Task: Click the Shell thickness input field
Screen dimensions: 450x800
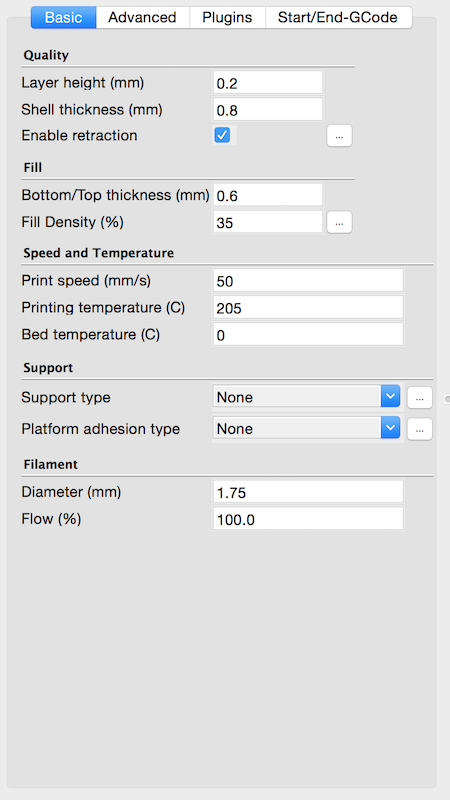Action: (x=268, y=110)
